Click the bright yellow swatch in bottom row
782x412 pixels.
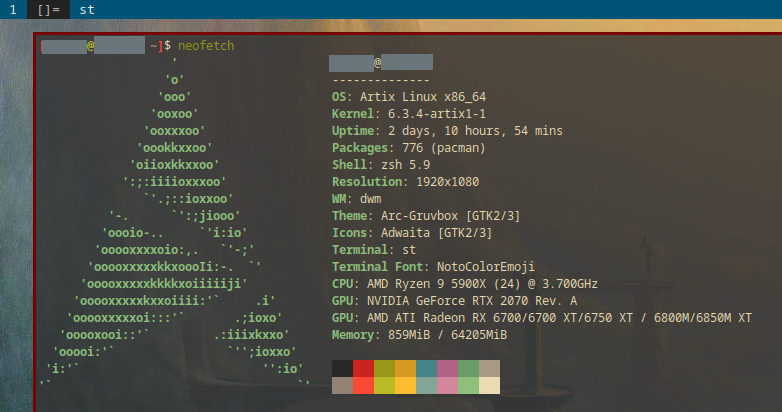[405, 386]
